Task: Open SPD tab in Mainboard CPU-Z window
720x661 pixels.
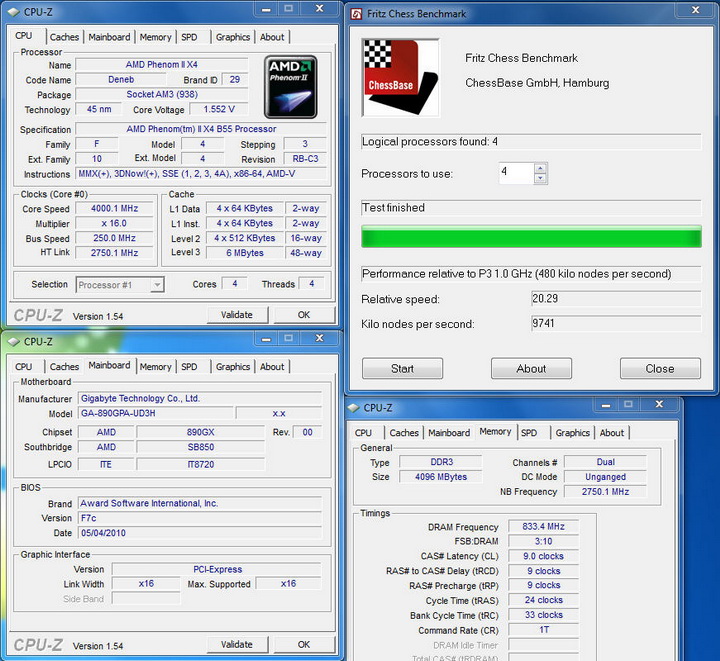Action: pos(189,367)
